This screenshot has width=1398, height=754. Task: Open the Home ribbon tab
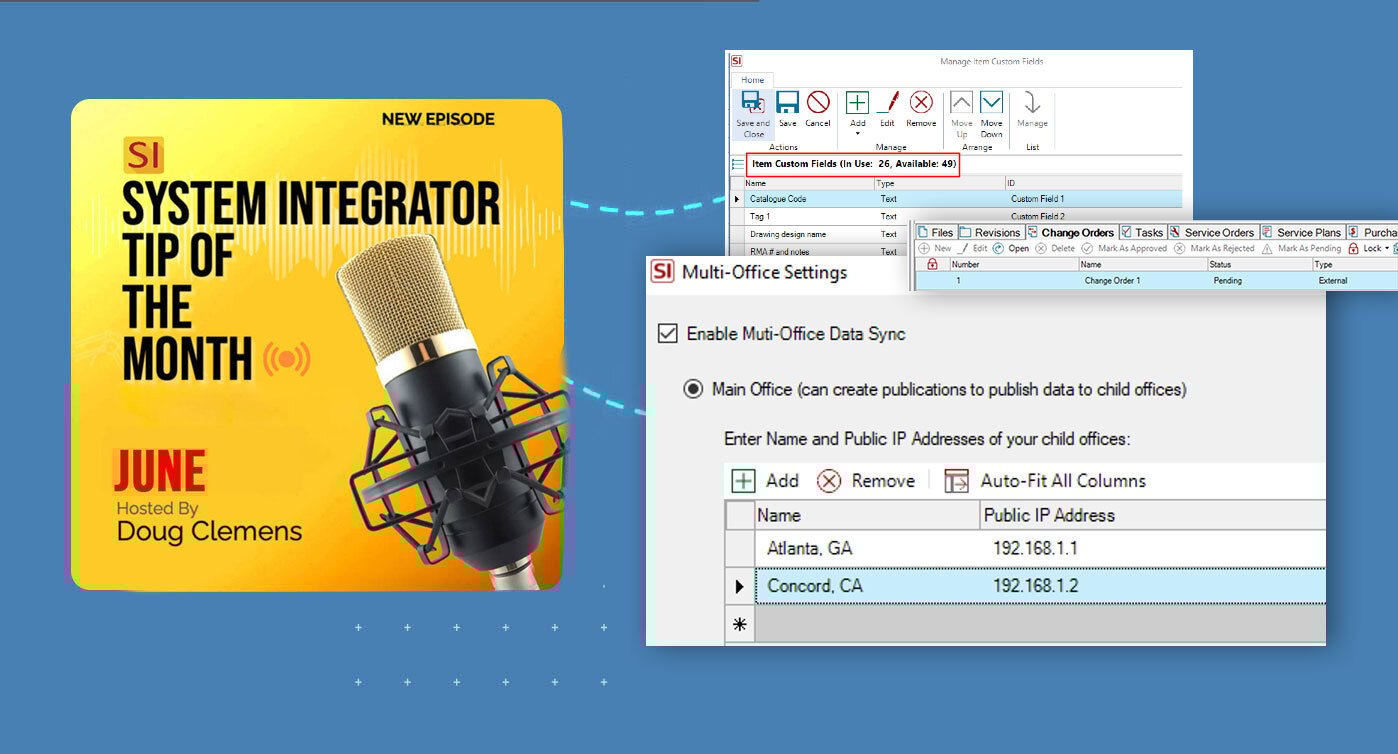click(753, 80)
